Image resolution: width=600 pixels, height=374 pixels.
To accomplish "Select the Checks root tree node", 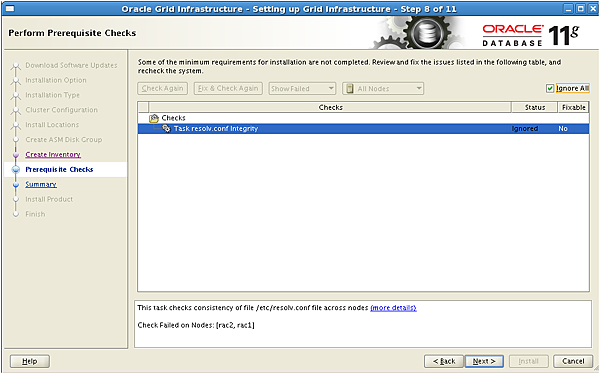I will 173,118.
